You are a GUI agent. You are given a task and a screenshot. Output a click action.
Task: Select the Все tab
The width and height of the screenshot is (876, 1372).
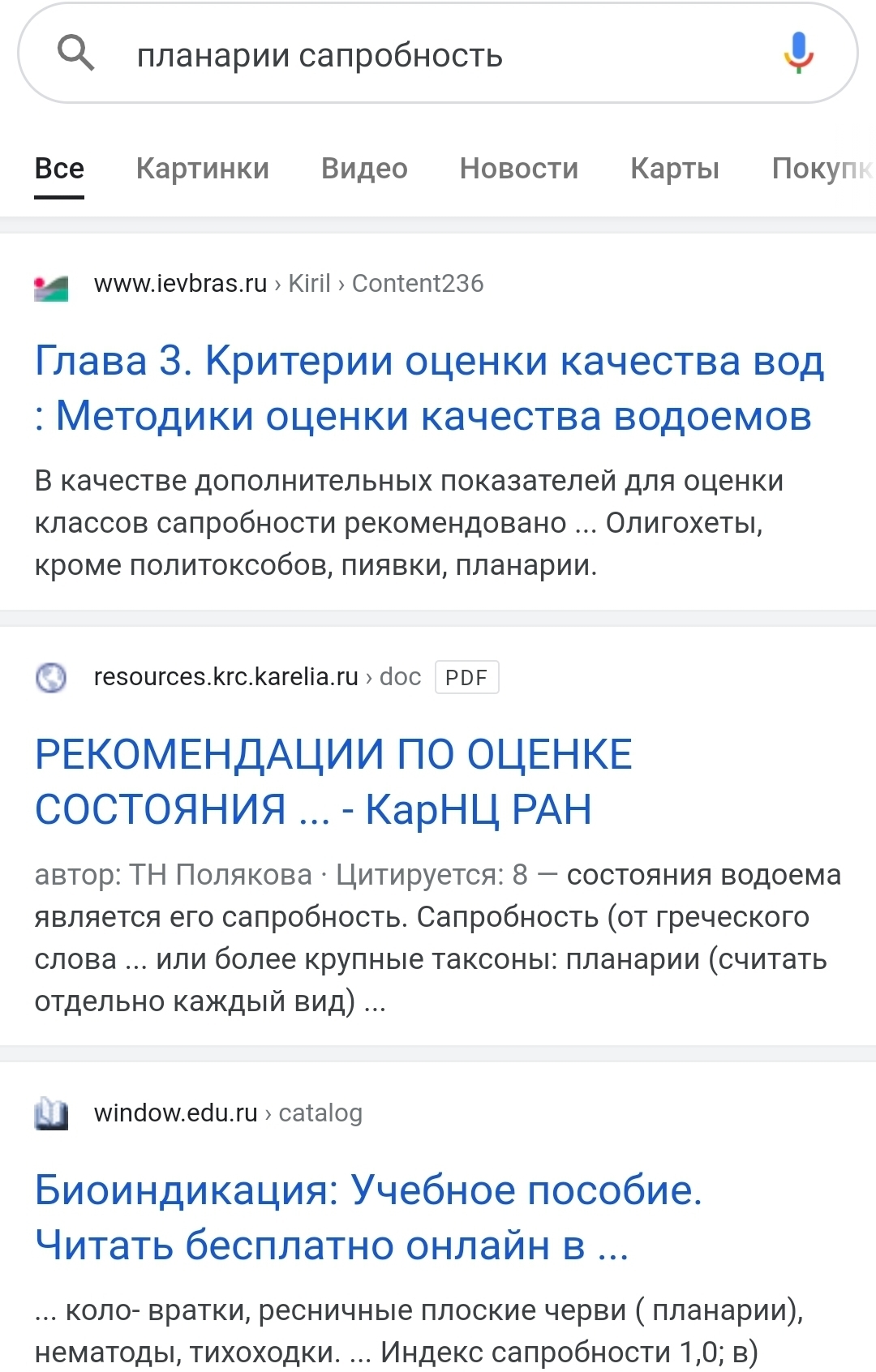(59, 169)
